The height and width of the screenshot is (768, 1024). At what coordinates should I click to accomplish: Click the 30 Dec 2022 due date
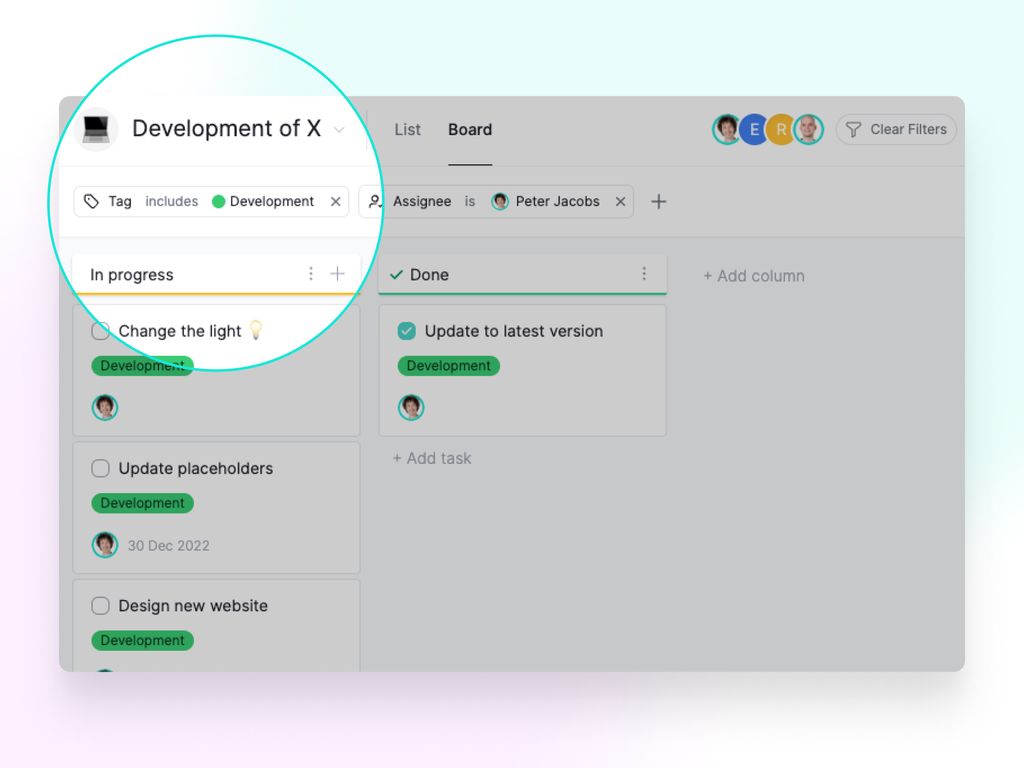pyautogui.click(x=168, y=546)
